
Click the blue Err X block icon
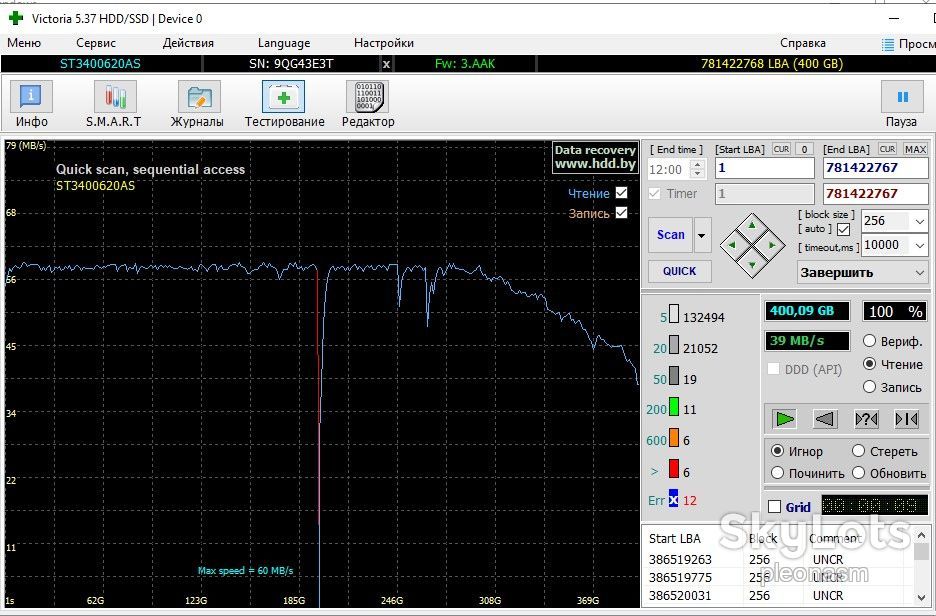[673, 499]
